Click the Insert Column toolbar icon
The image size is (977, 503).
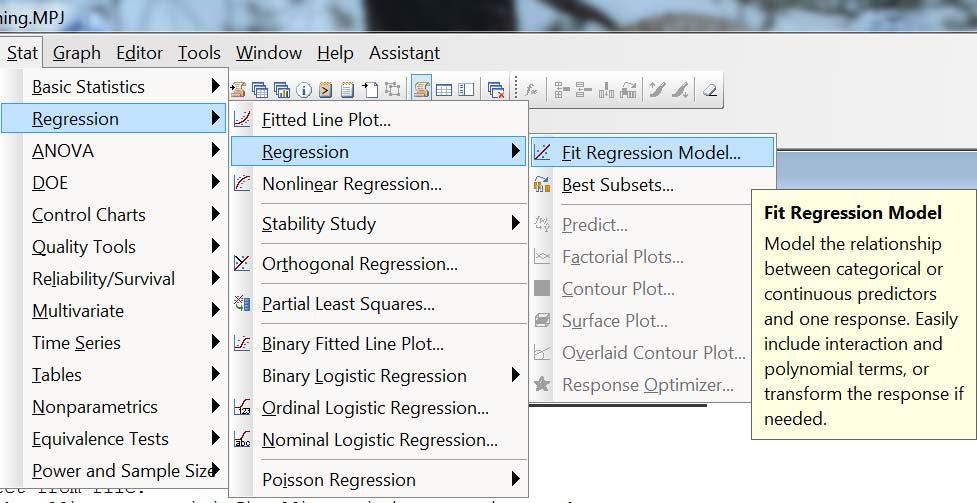(606, 90)
